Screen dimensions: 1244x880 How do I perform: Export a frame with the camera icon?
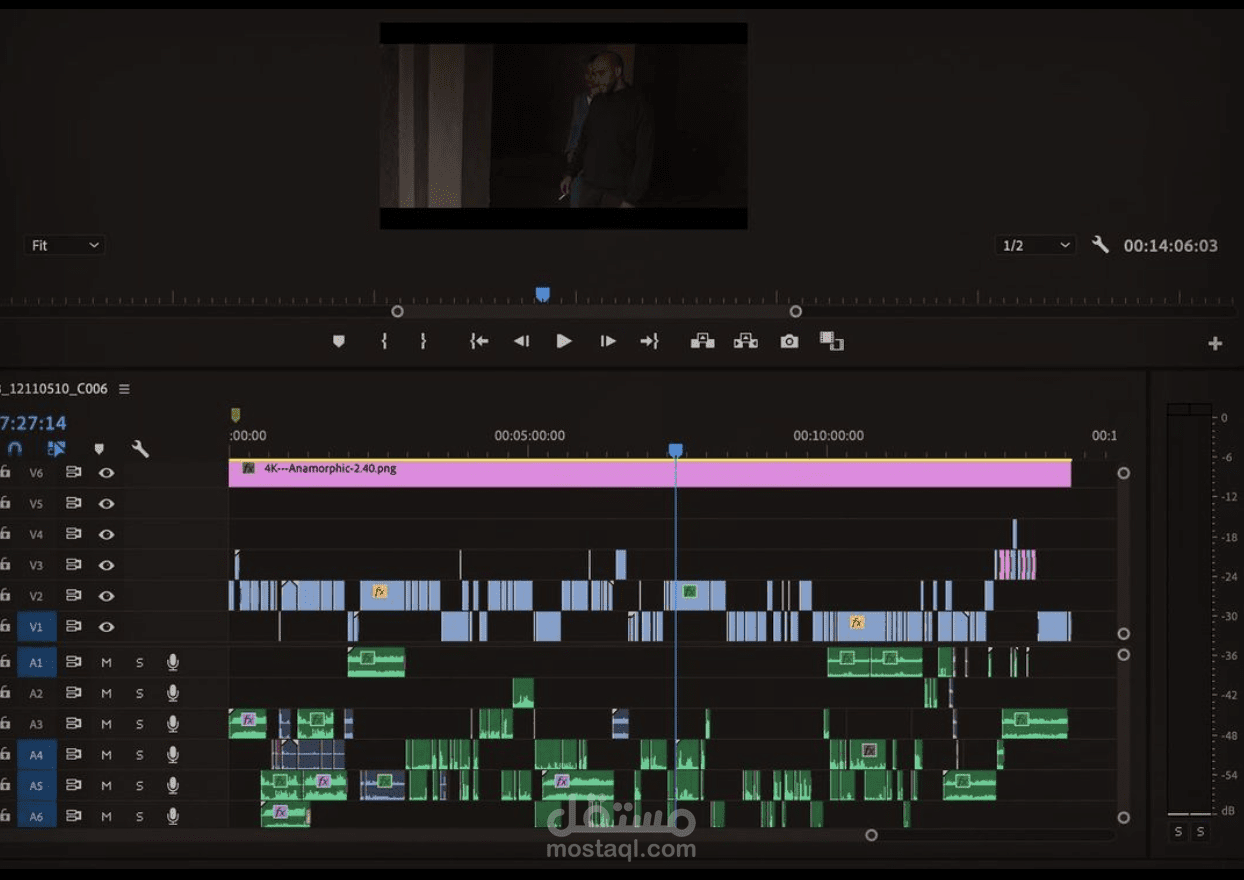(789, 341)
